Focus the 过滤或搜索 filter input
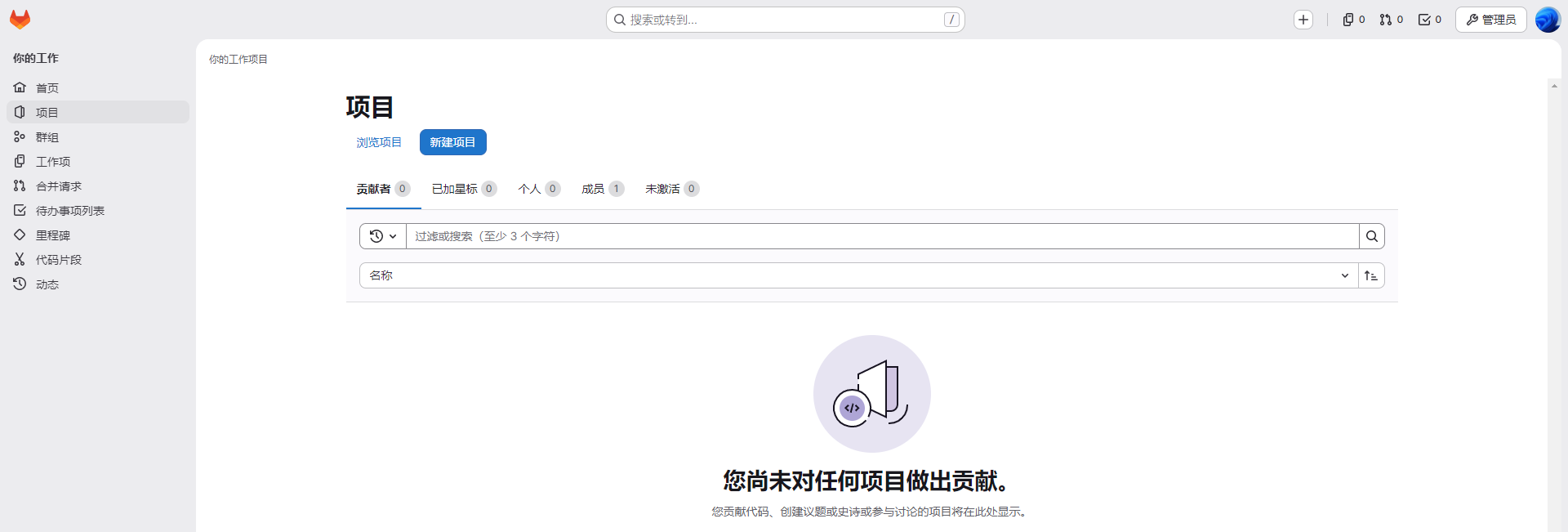 pyautogui.click(x=882, y=236)
